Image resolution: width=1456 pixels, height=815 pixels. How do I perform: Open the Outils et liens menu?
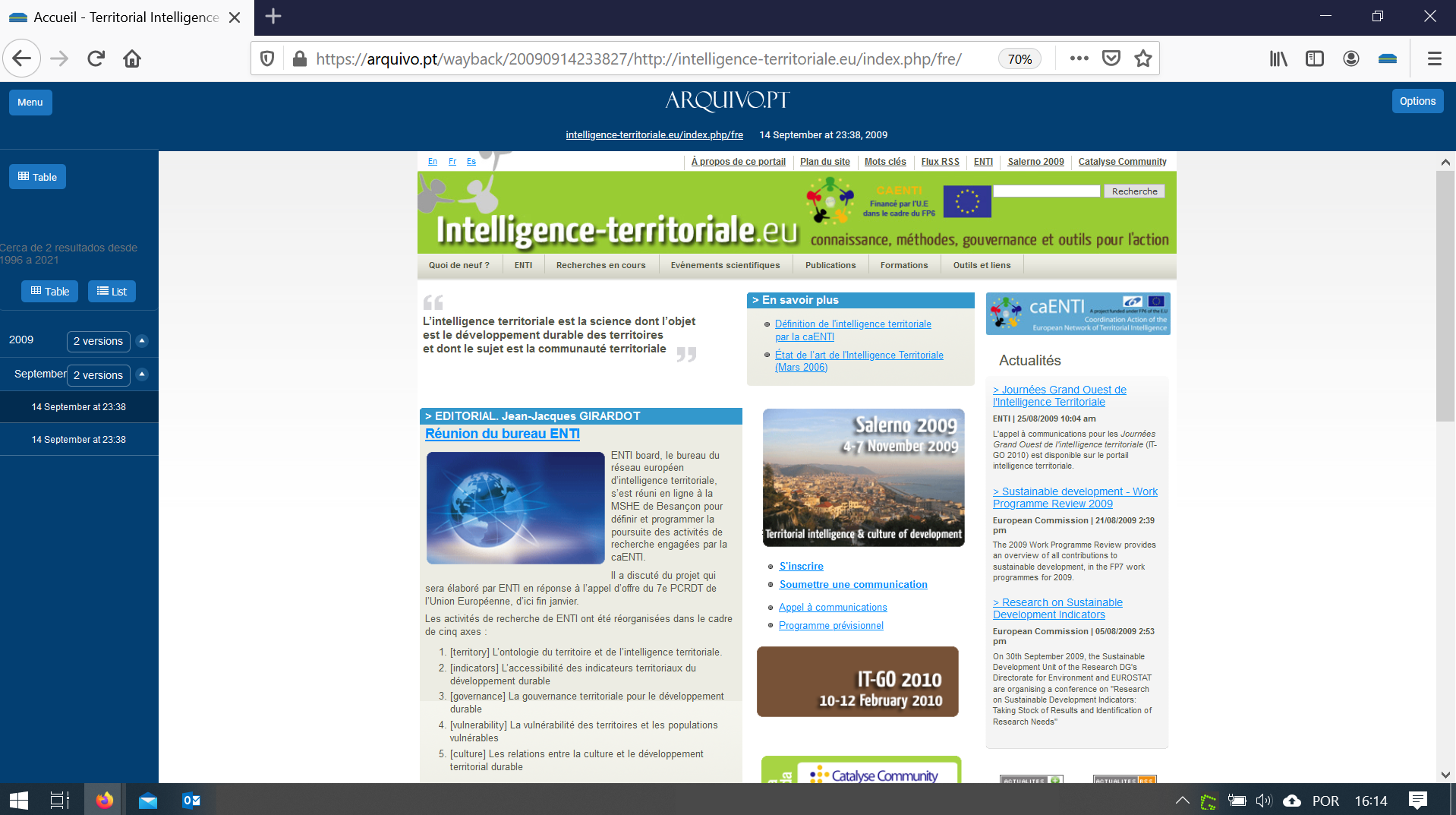coord(982,265)
